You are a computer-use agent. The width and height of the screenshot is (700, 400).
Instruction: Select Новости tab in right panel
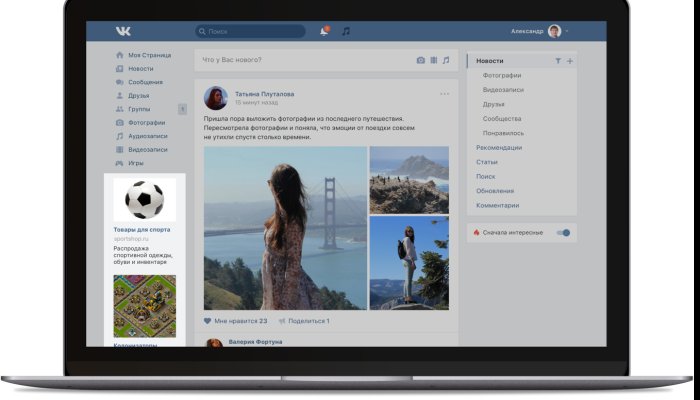pos(490,61)
